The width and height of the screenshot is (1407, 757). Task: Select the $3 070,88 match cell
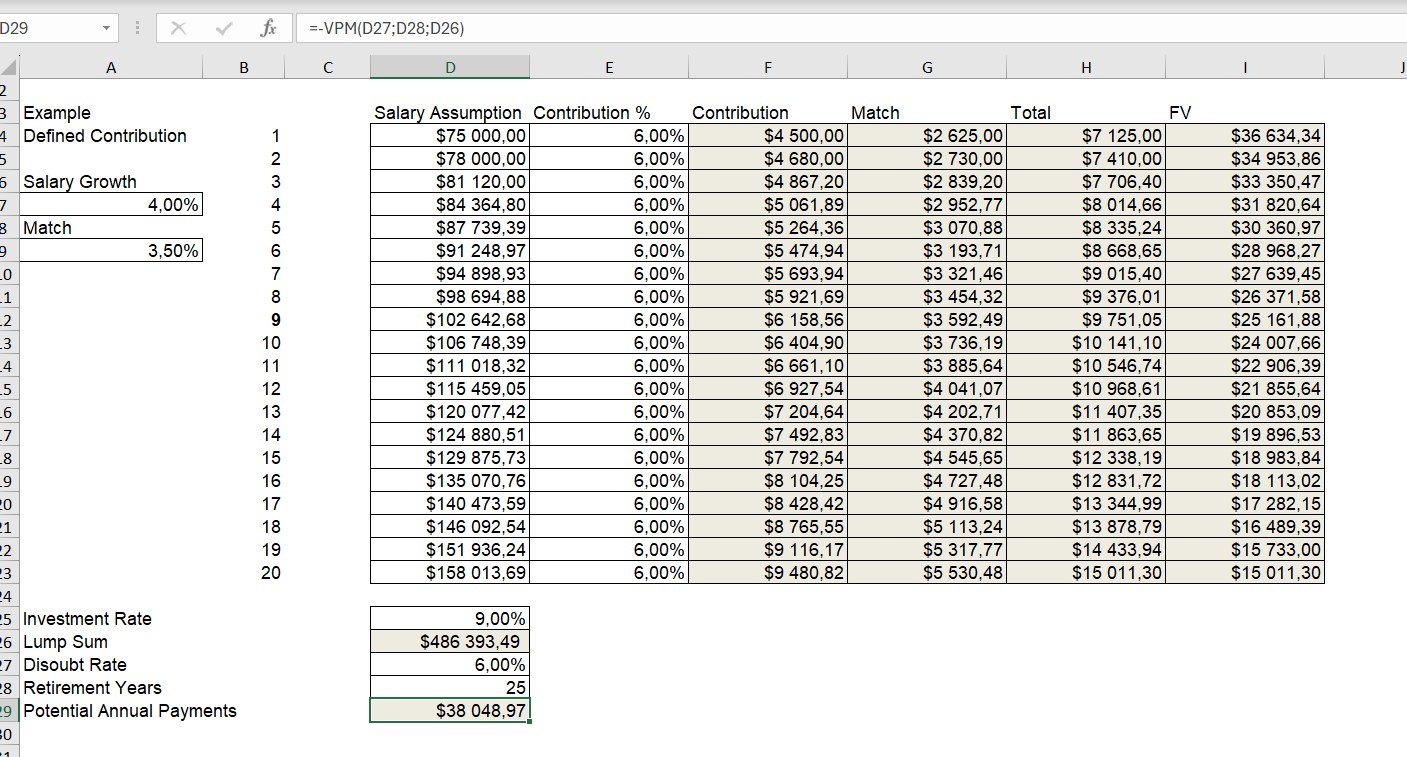[927, 228]
